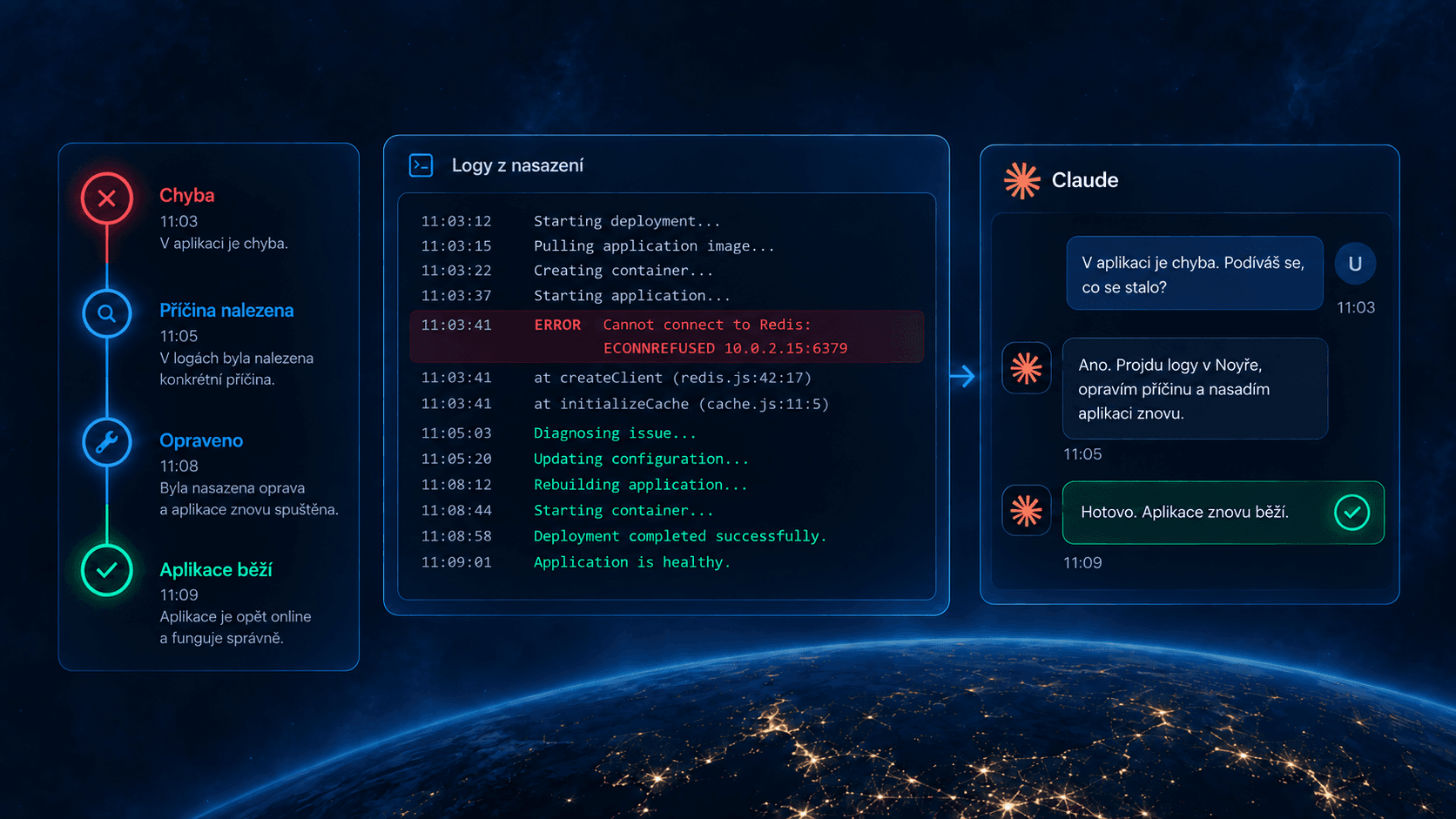
Task: Select the log line "Starting application..."
Action: pos(632,296)
